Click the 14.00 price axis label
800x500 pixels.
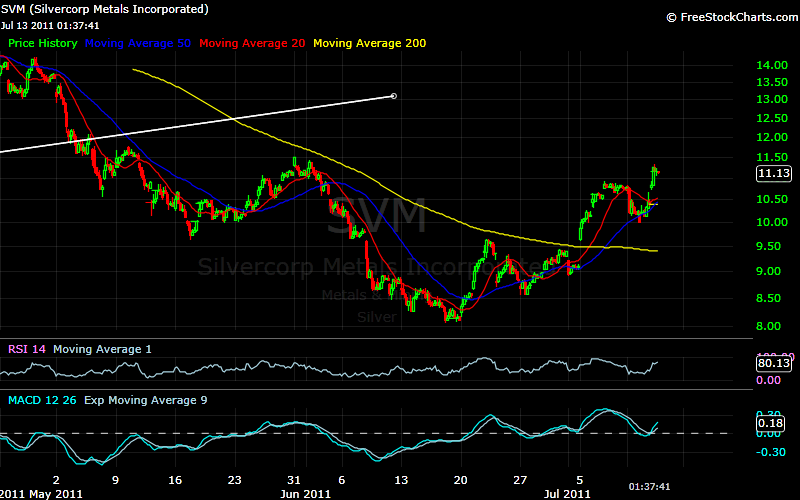772,65
